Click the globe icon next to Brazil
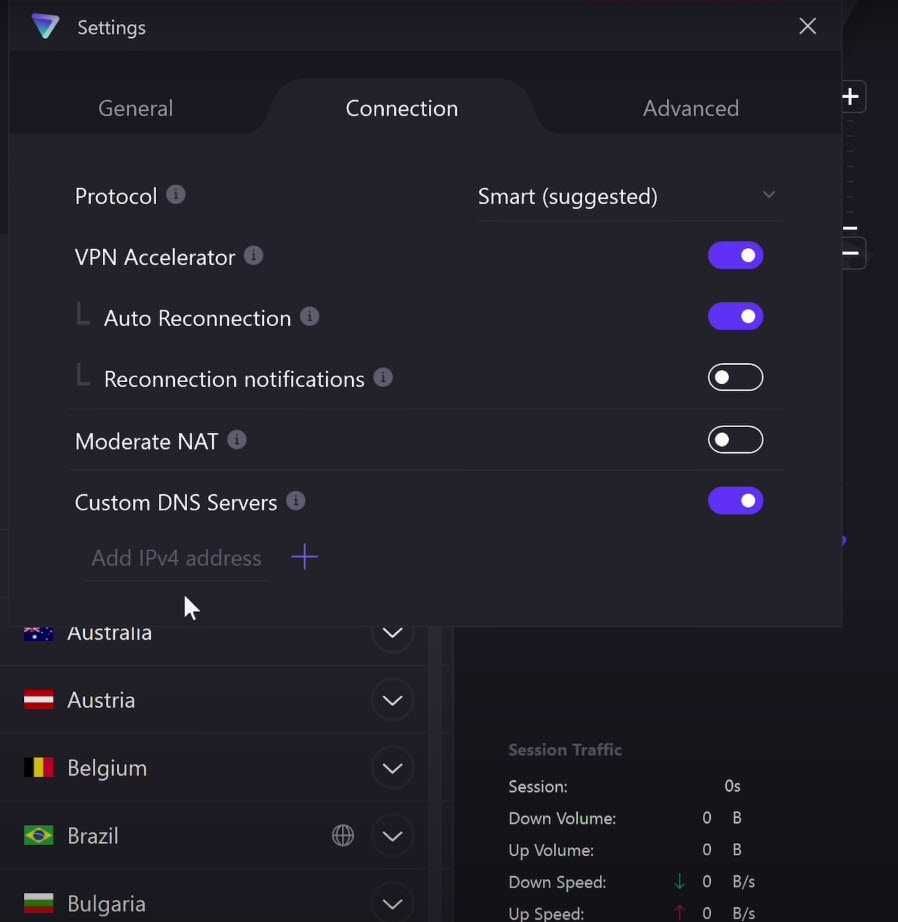Image resolution: width=898 pixels, height=922 pixels. point(343,835)
